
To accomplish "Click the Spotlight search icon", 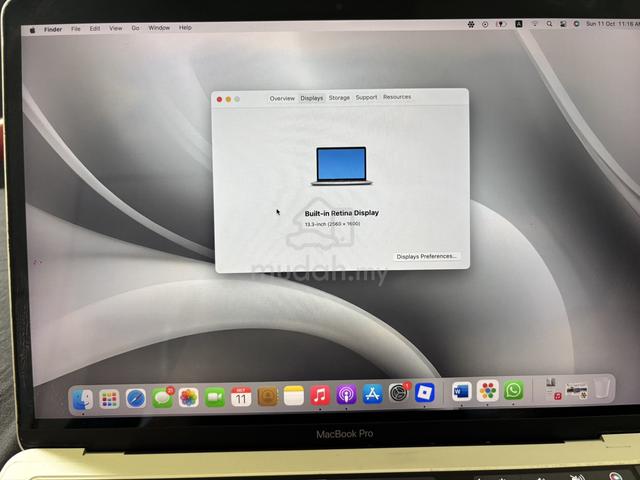I will pyautogui.click(x=549, y=24).
